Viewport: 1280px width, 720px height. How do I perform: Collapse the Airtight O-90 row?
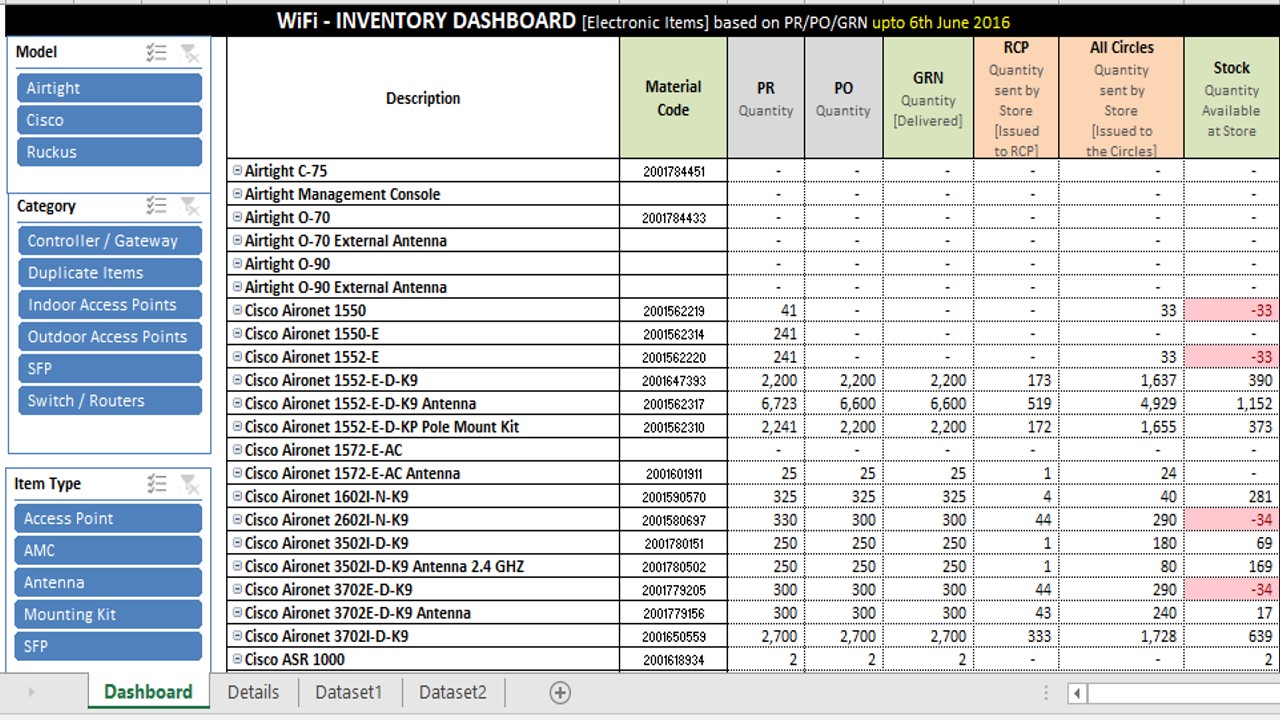click(x=238, y=264)
